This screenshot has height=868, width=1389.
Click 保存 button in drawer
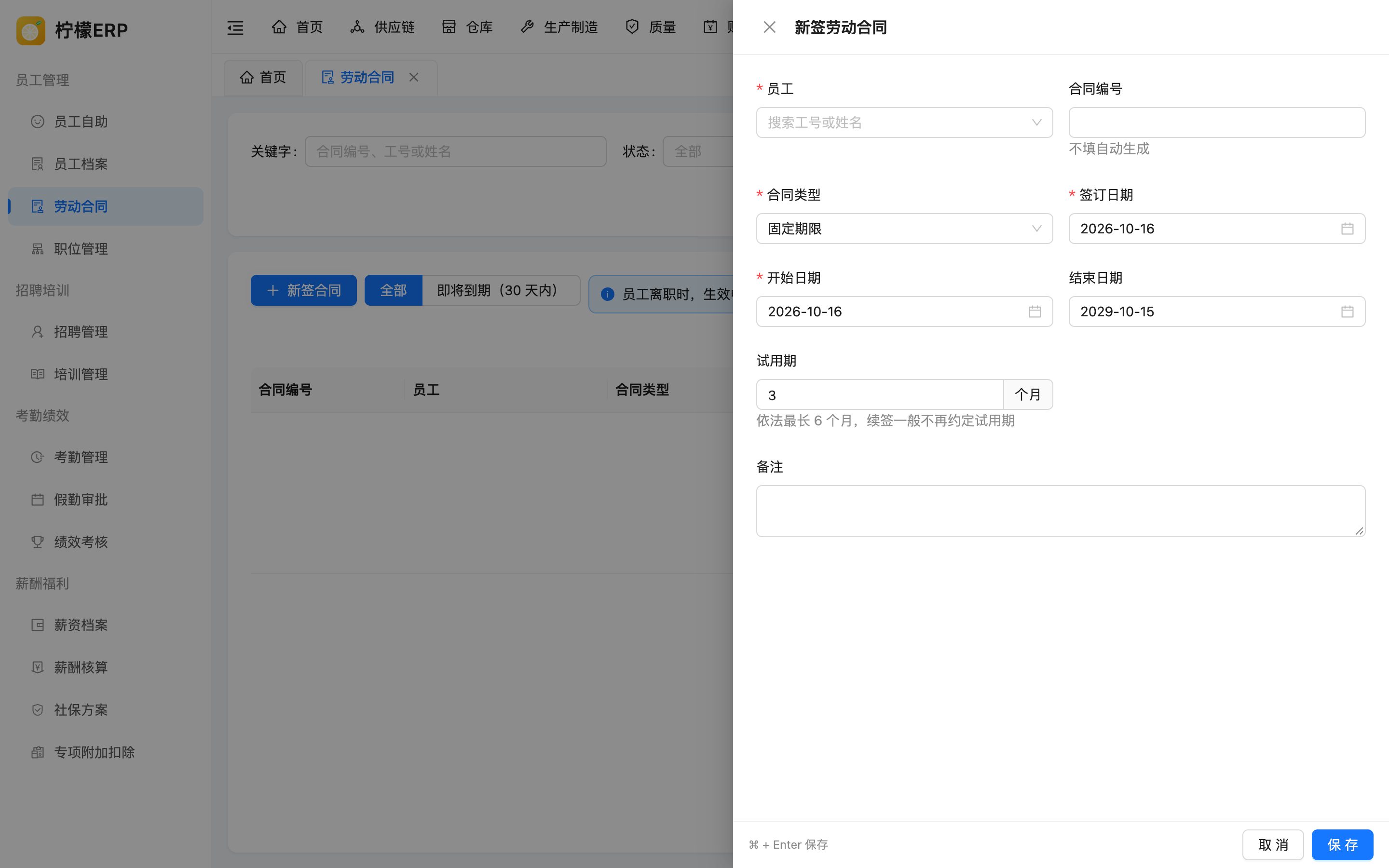(x=1342, y=844)
